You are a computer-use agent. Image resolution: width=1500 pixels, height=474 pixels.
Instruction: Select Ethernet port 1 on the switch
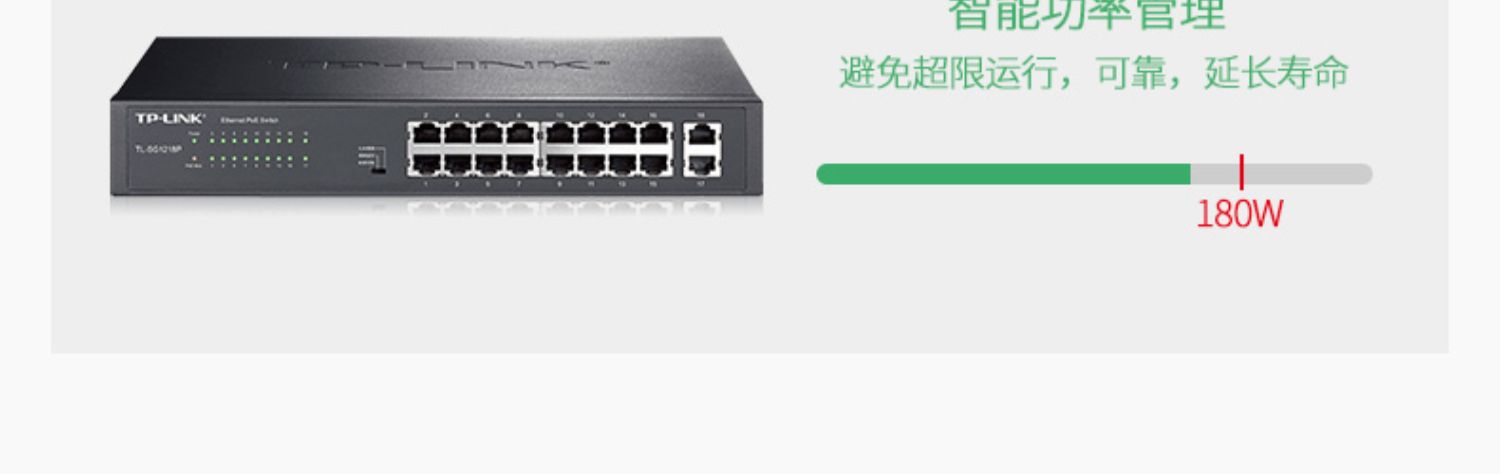[427, 164]
